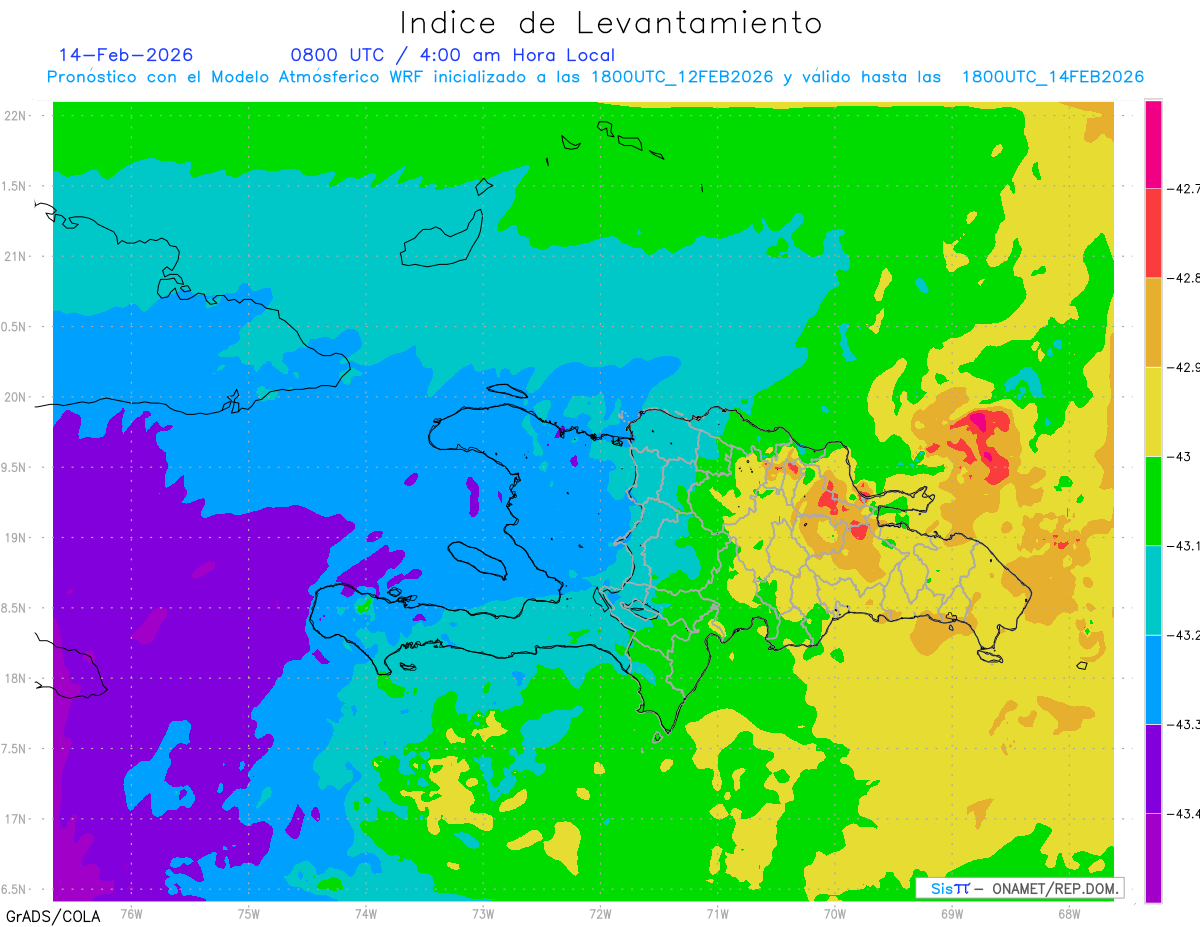Click the WRF model forecast description line
1200x927 pixels.
[595, 77]
